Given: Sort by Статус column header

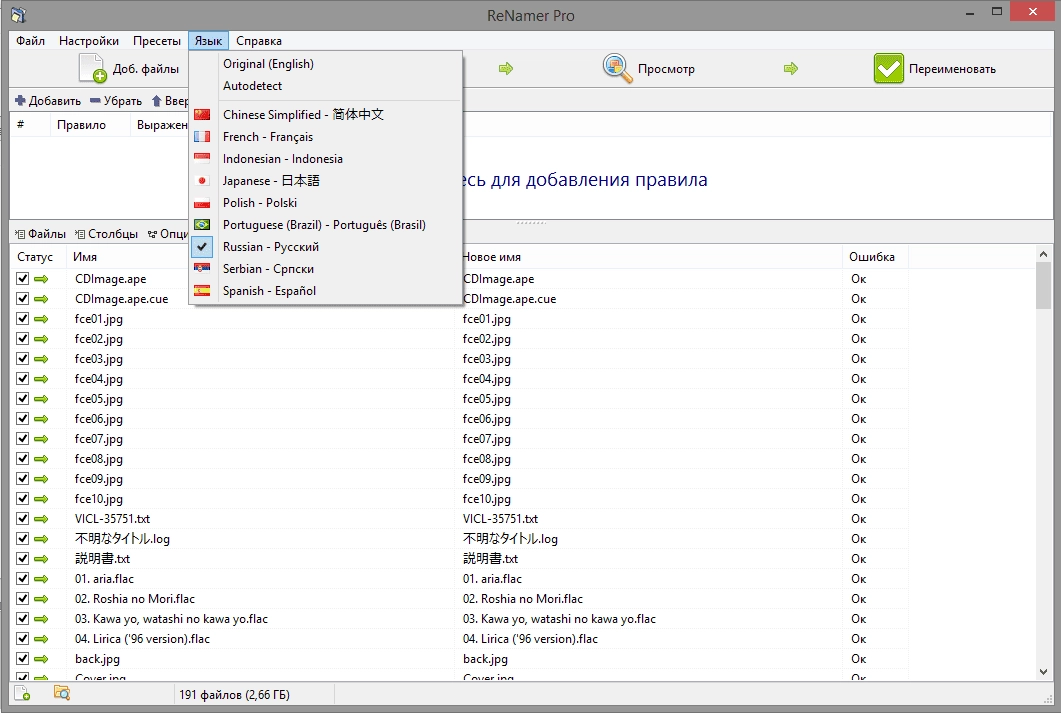Looking at the screenshot, I should click(x=38, y=257).
